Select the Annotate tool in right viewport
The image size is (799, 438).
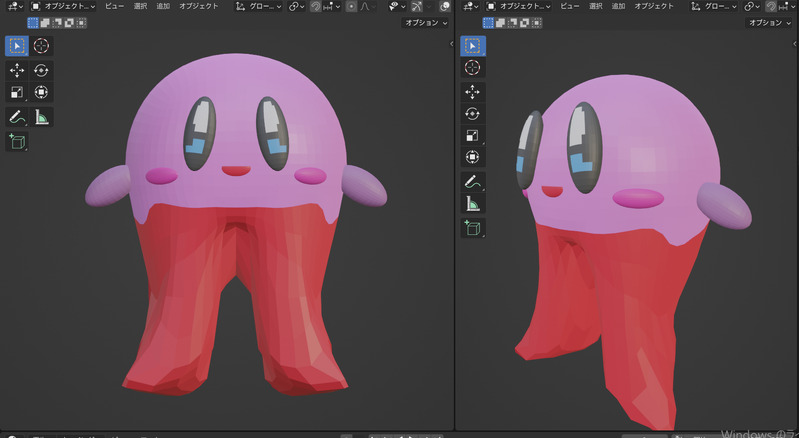473,182
